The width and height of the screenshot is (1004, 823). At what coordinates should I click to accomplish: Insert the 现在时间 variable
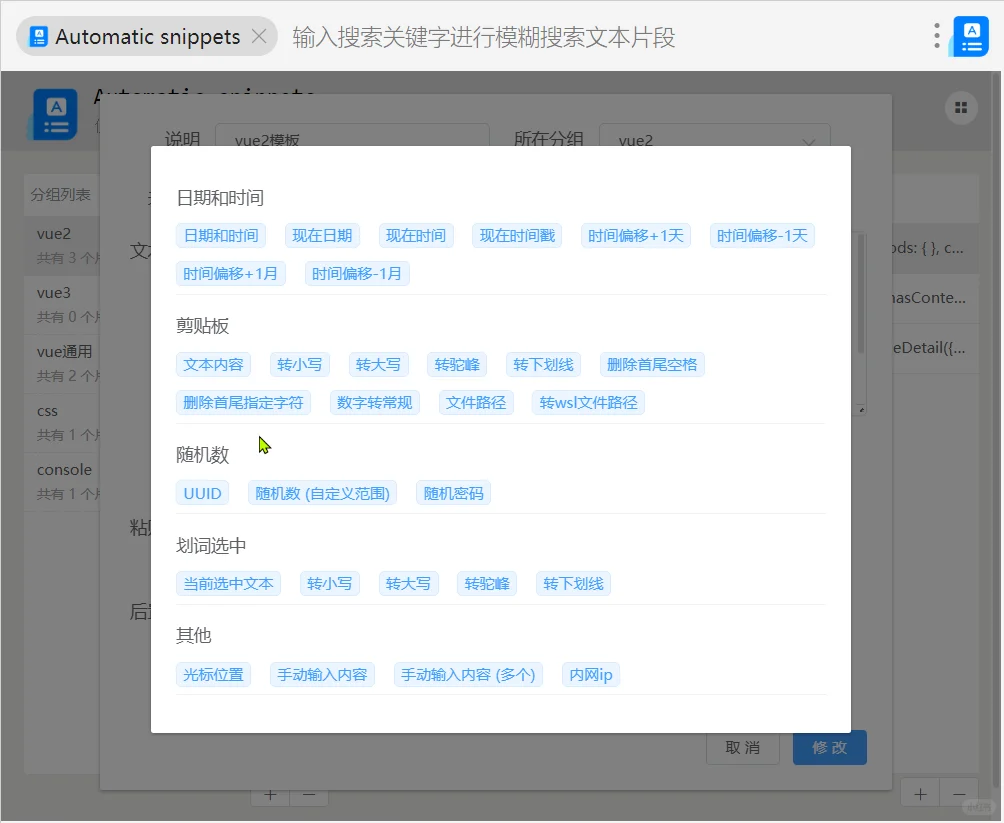416,236
